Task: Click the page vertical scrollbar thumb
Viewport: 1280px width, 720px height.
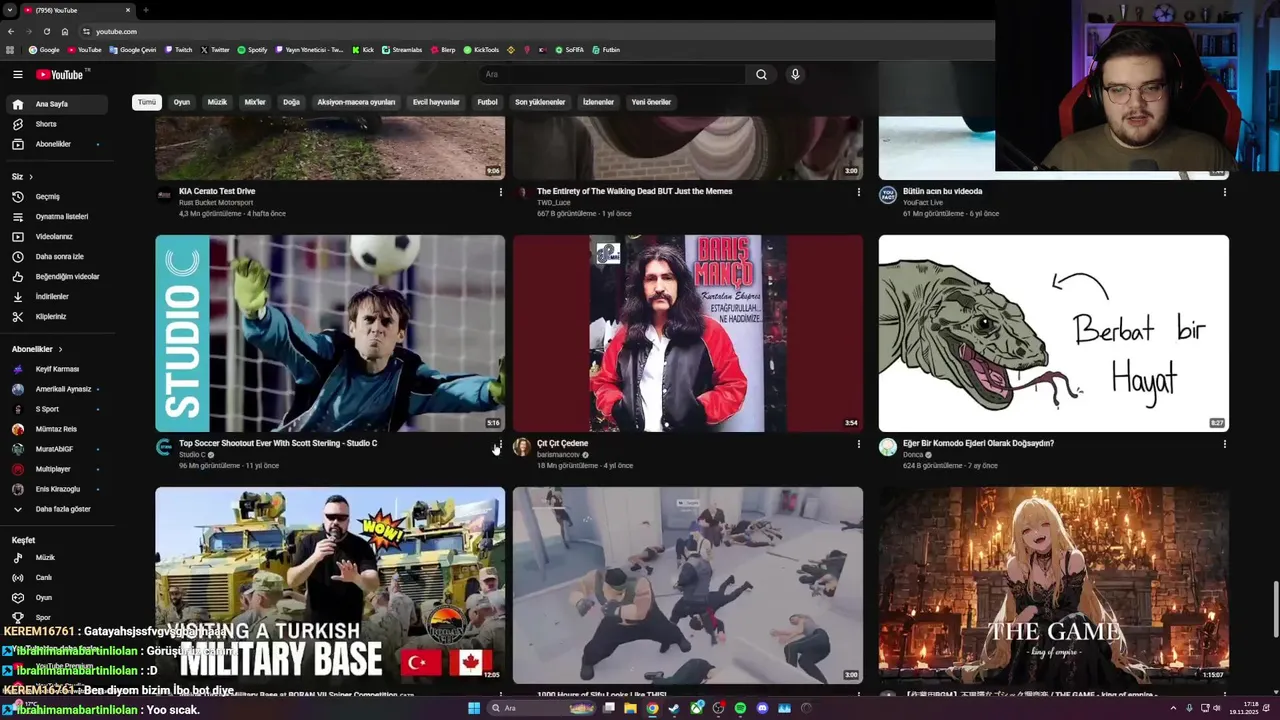Action: tap(1274, 608)
